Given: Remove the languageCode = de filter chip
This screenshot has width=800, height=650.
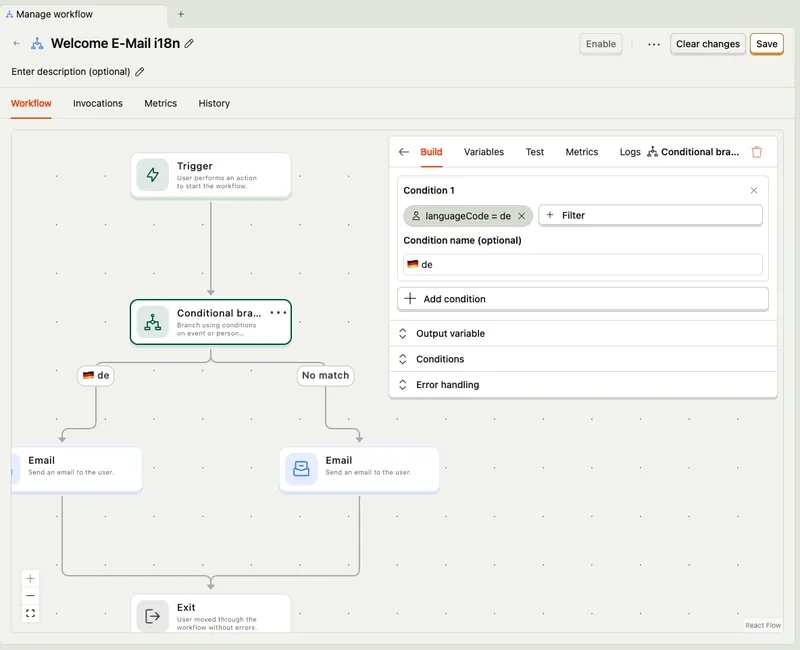Looking at the screenshot, I should pos(520,214).
